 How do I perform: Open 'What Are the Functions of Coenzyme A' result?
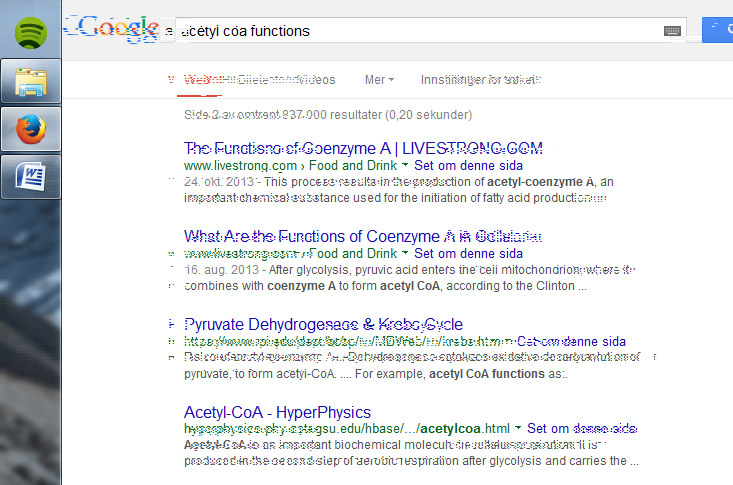point(363,237)
